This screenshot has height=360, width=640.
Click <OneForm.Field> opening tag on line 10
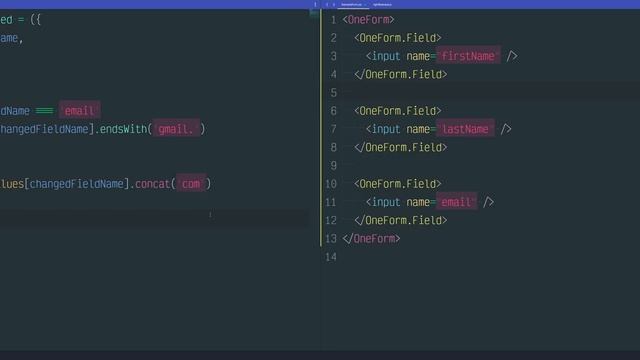point(398,184)
